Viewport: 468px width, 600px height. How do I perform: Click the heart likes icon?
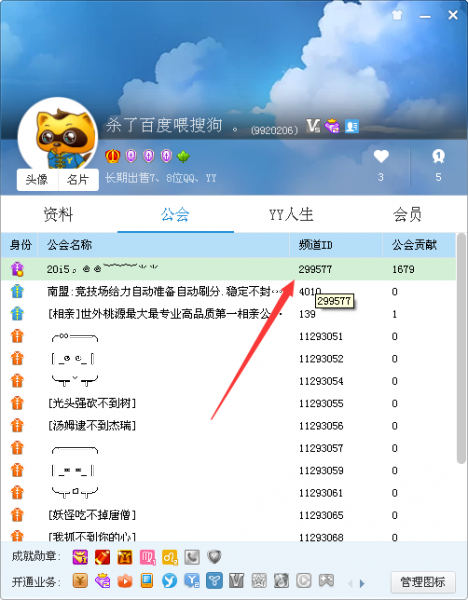click(381, 156)
